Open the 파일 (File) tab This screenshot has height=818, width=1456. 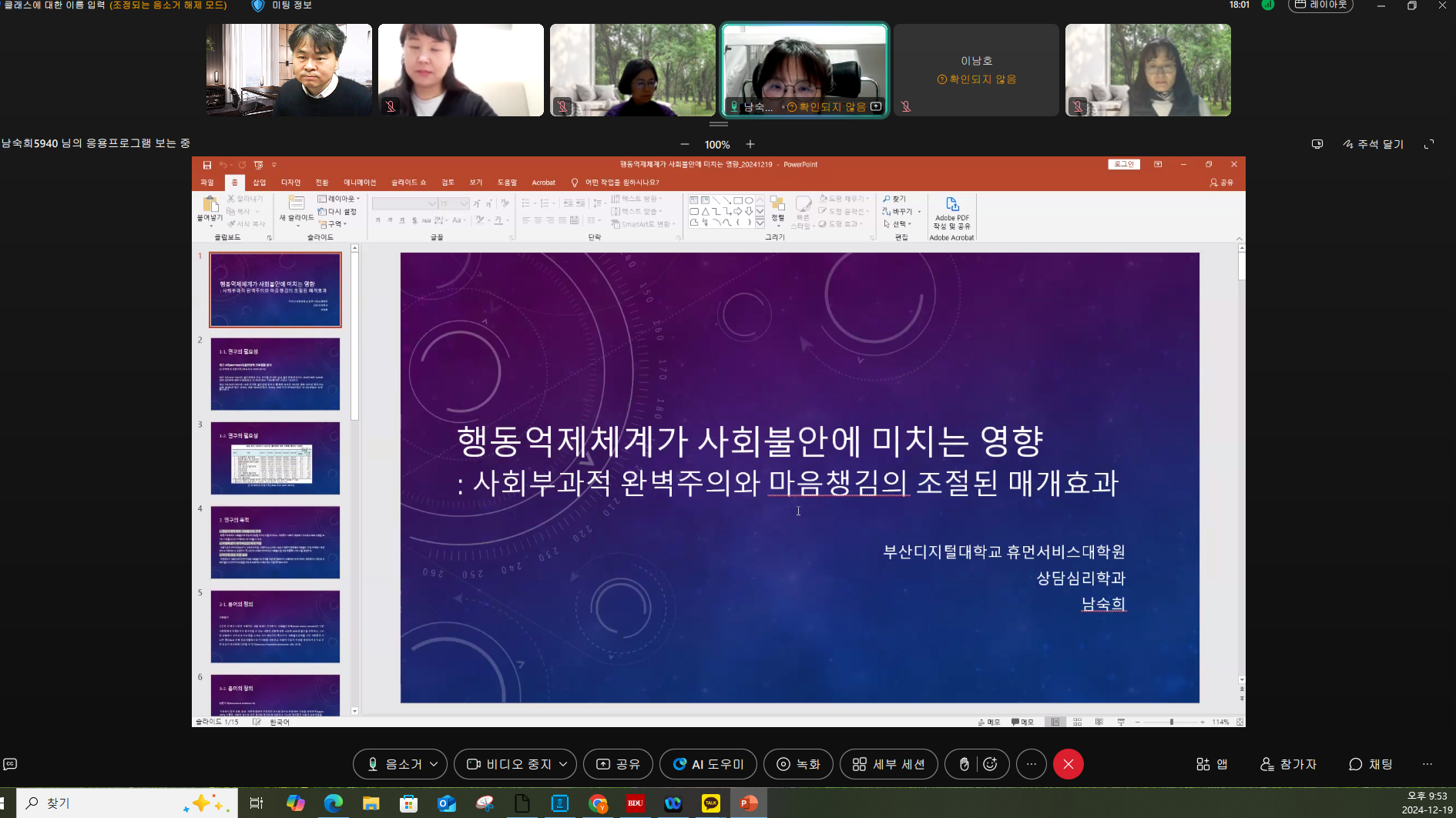pyautogui.click(x=207, y=183)
